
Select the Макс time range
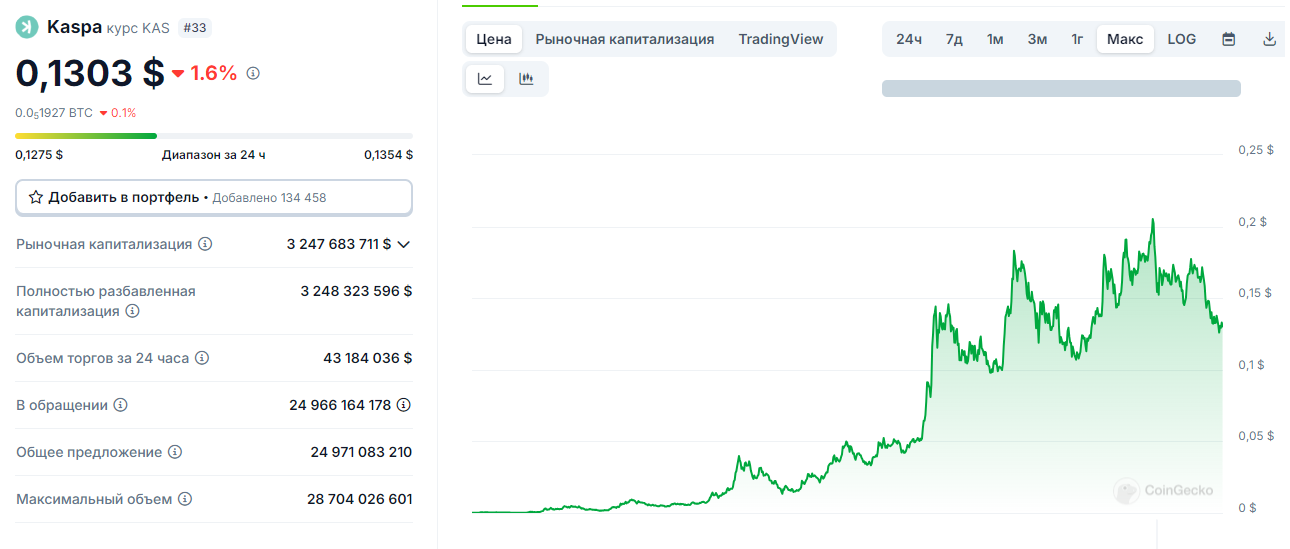(1125, 39)
